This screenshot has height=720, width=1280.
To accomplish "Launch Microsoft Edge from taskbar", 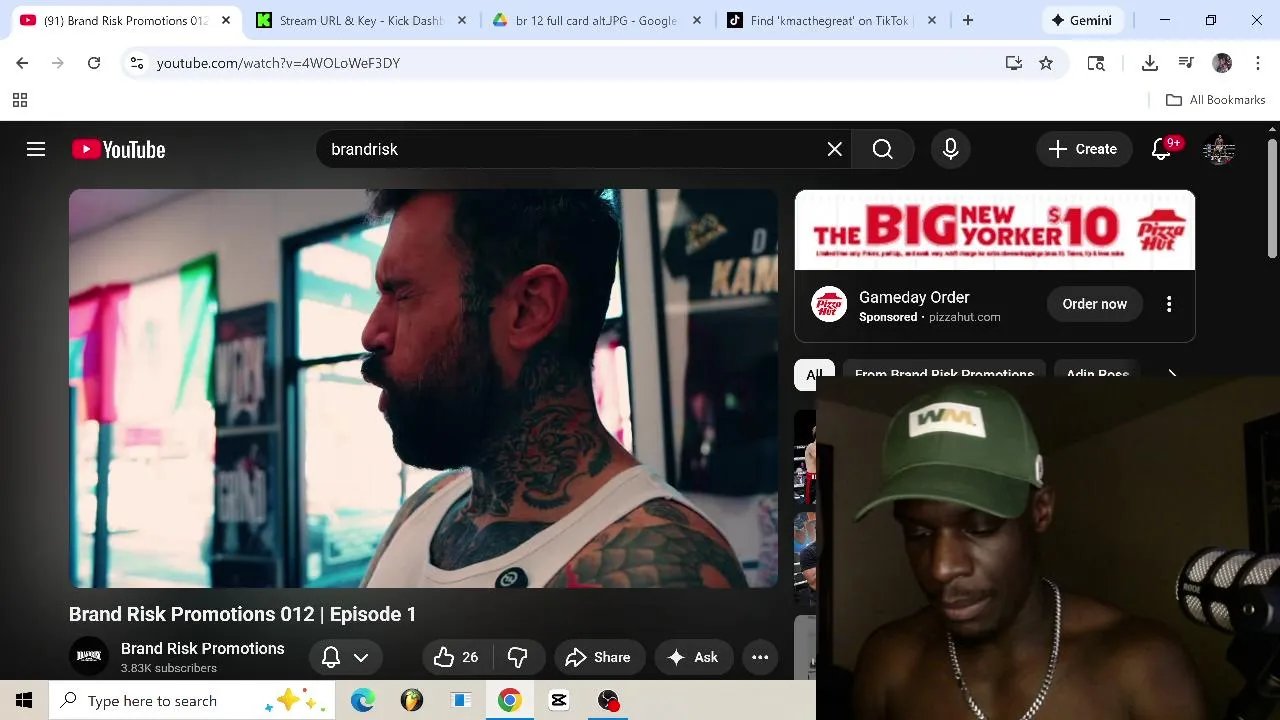I will pos(362,701).
